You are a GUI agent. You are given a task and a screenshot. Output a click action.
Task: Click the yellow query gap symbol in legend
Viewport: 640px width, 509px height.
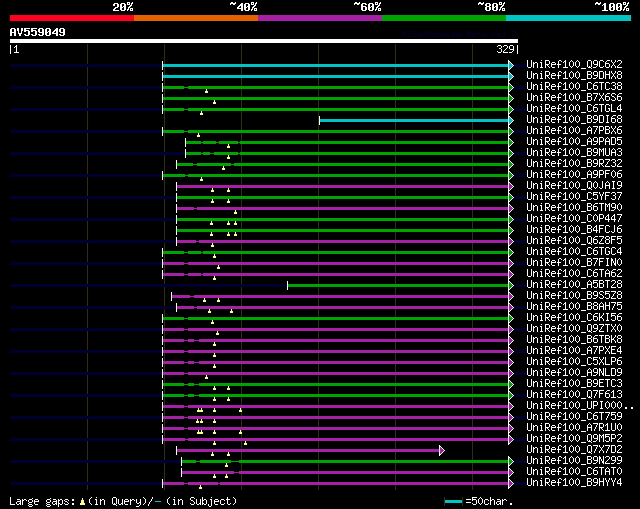(82, 502)
